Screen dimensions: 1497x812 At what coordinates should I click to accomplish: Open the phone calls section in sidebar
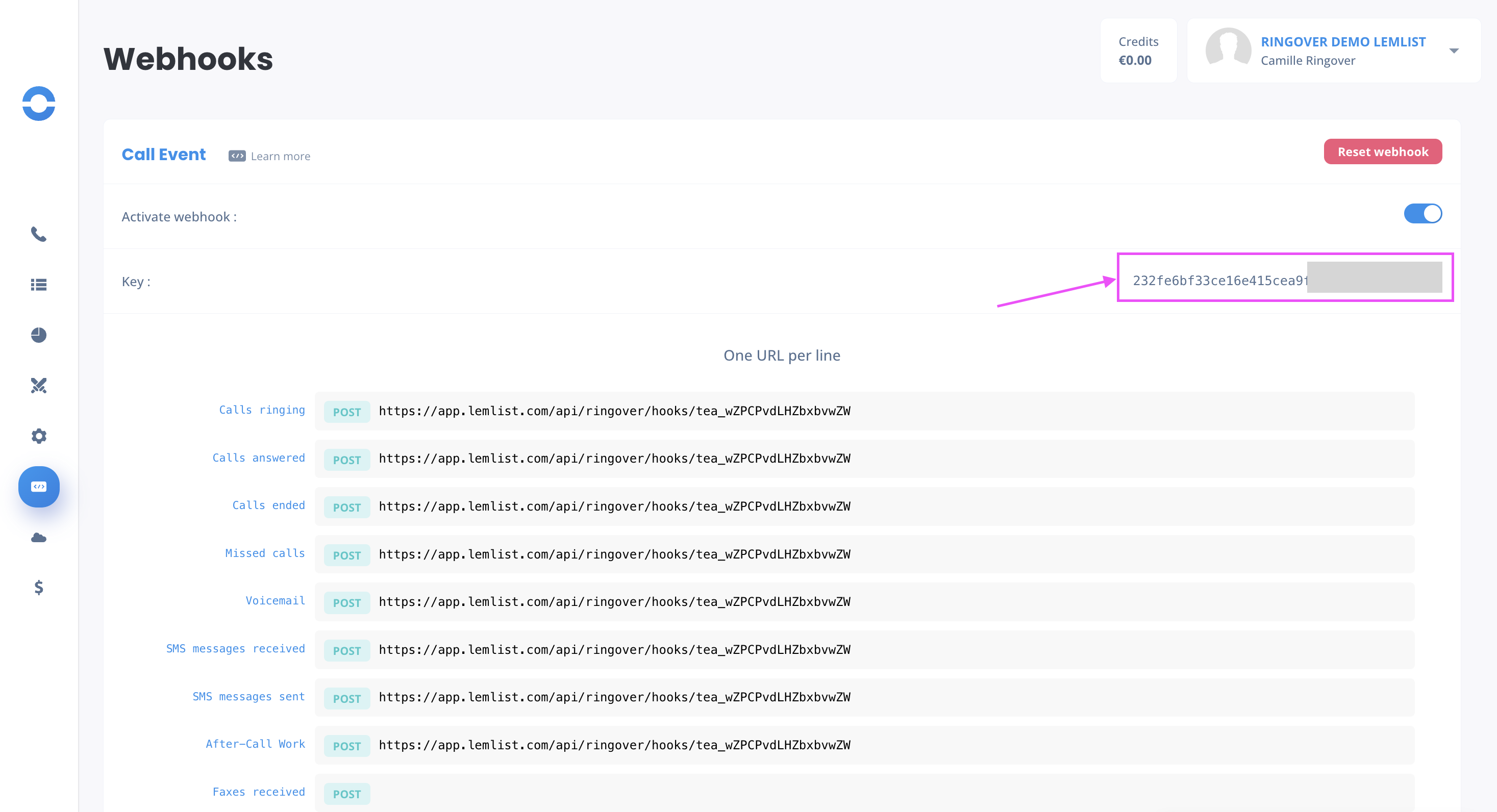pyautogui.click(x=39, y=234)
